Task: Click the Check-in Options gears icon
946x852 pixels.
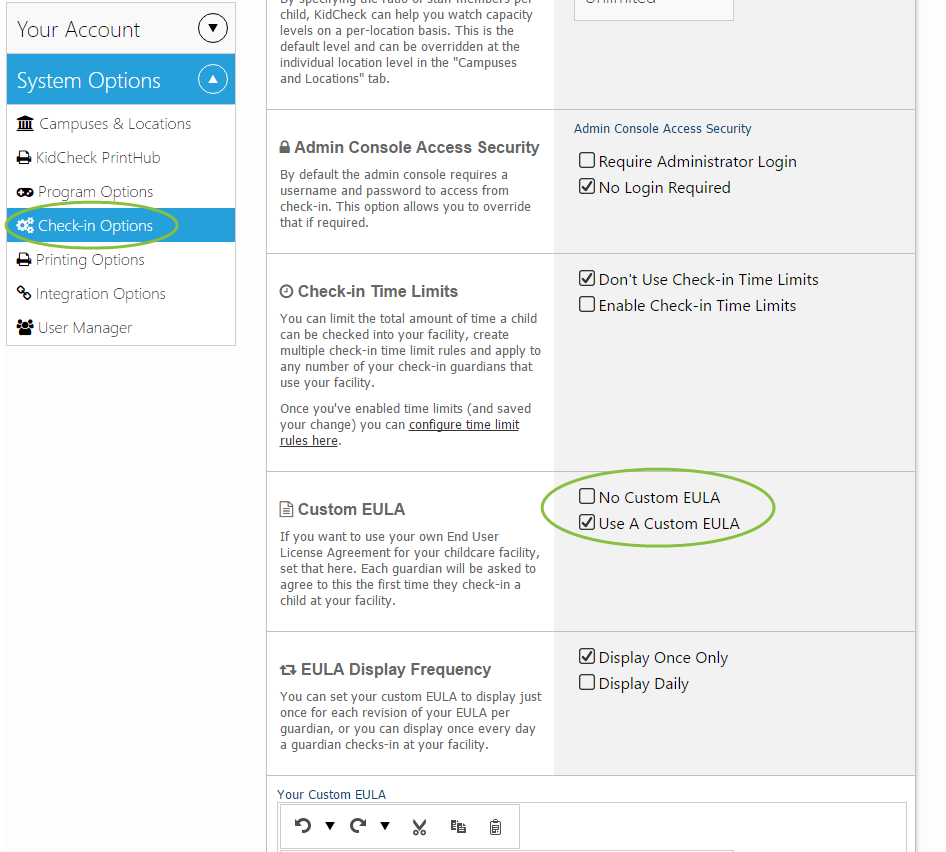Action: 24,225
